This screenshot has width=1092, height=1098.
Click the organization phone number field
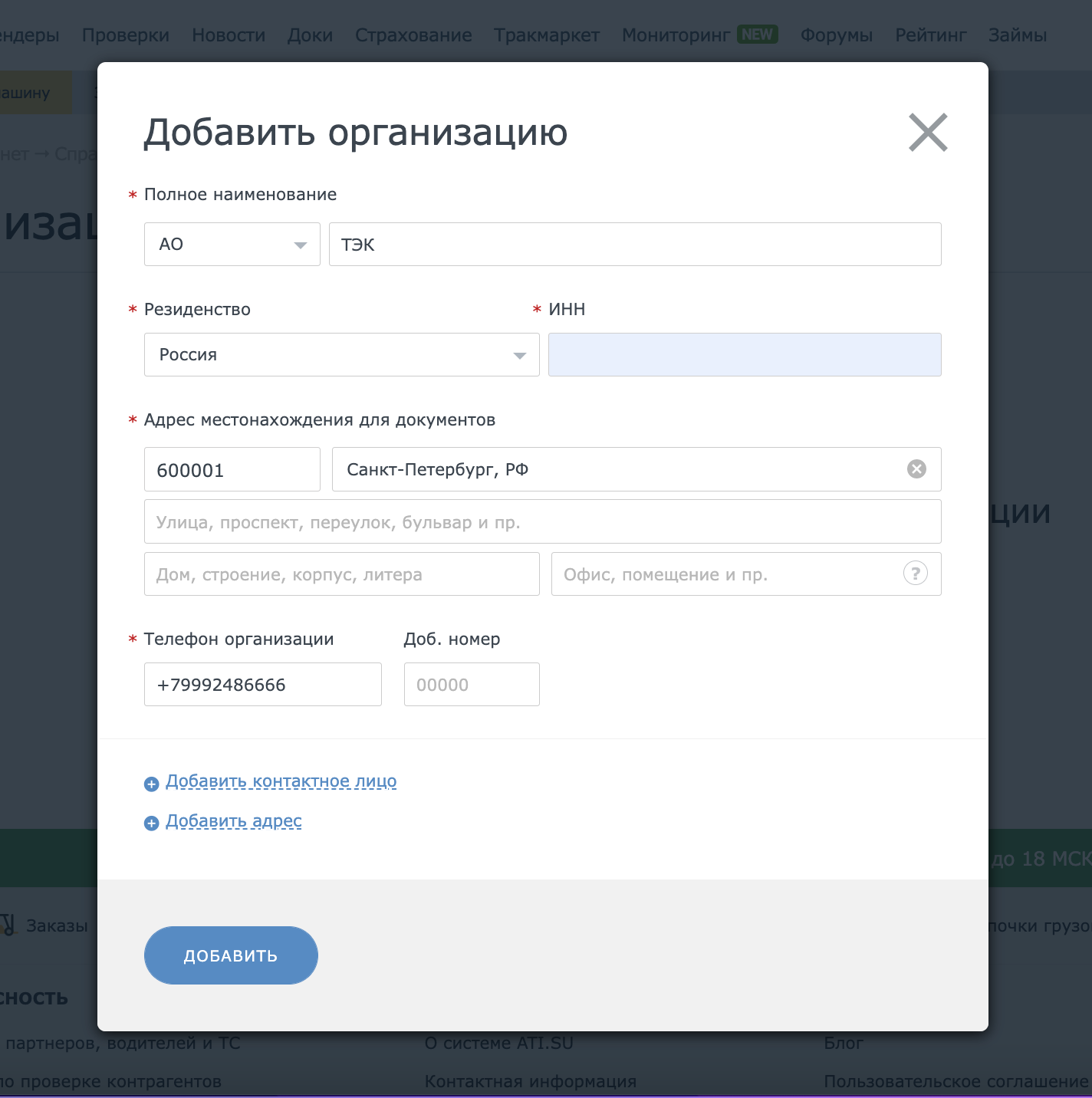263,685
